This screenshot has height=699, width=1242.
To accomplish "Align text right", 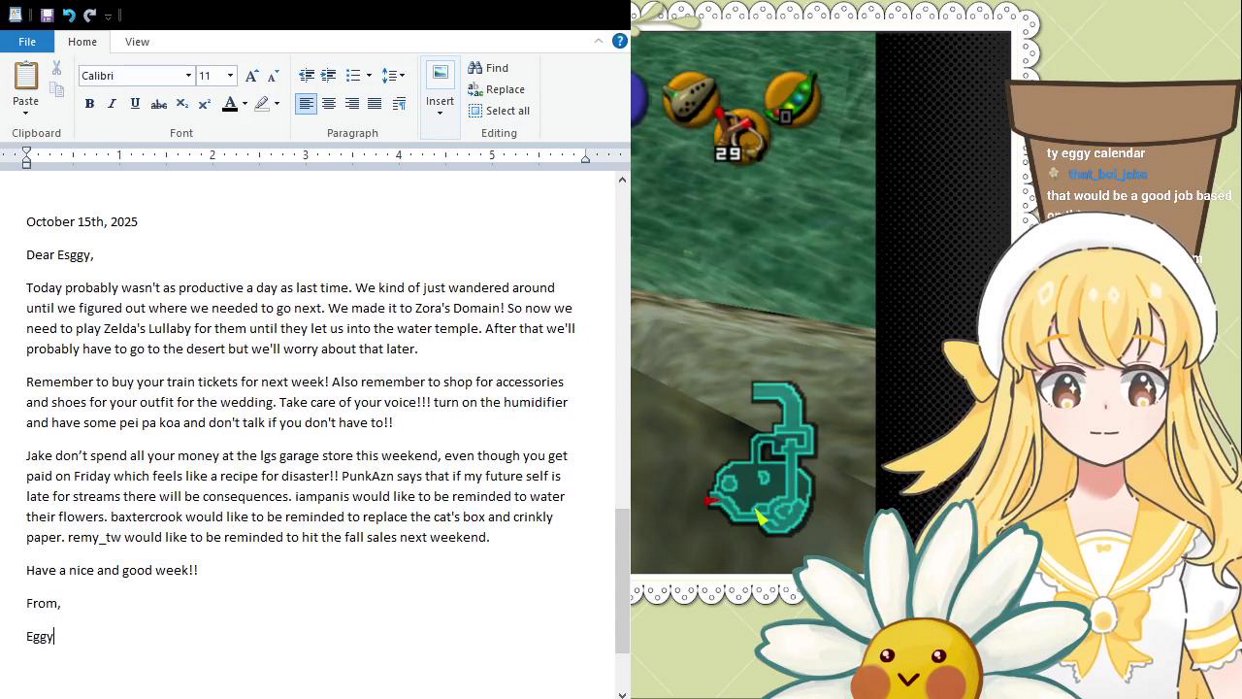I will (x=352, y=104).
